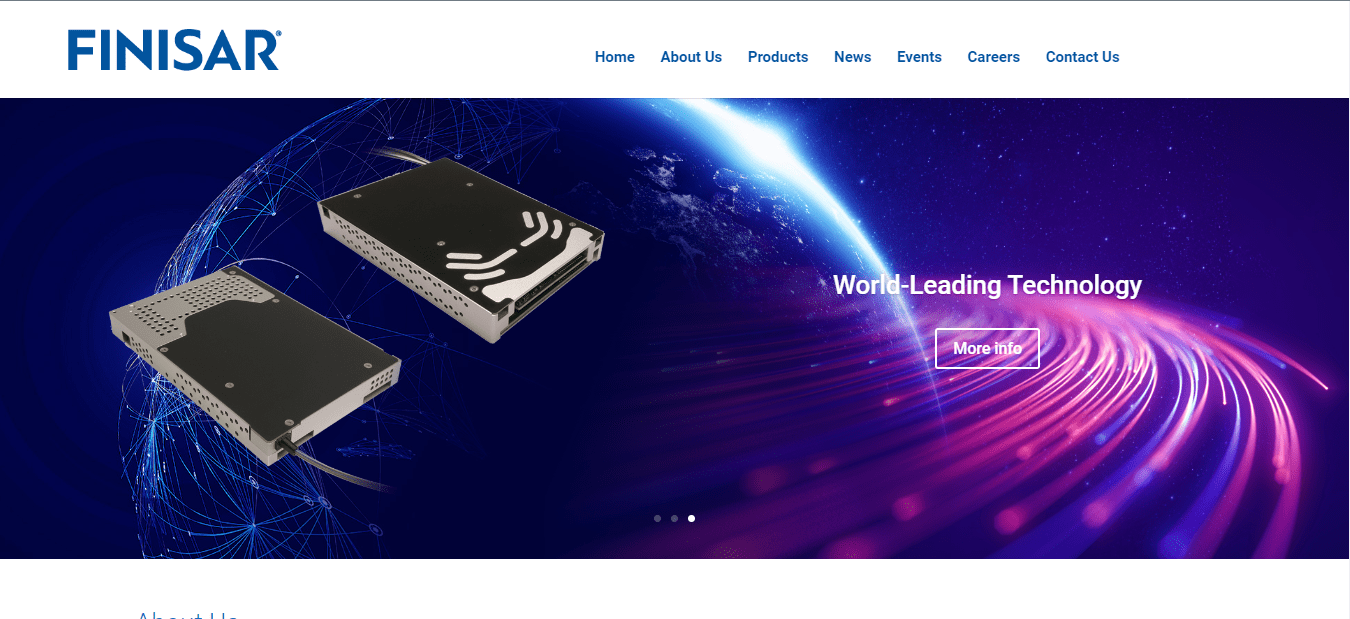Select the second carousel dot
Viewport: 1350px width, 619px height.
pyautogui.click(x=674, y=518)
